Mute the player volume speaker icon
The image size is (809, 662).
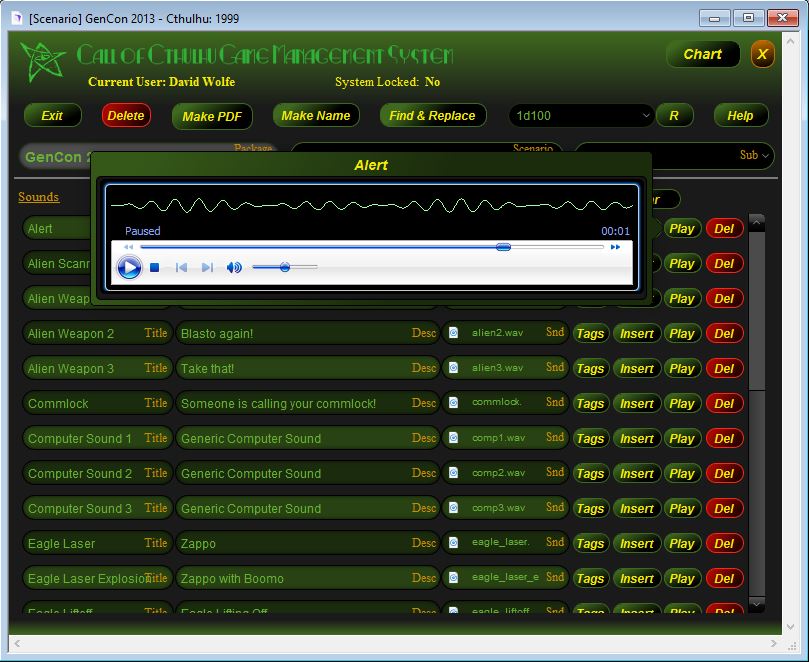234,267
